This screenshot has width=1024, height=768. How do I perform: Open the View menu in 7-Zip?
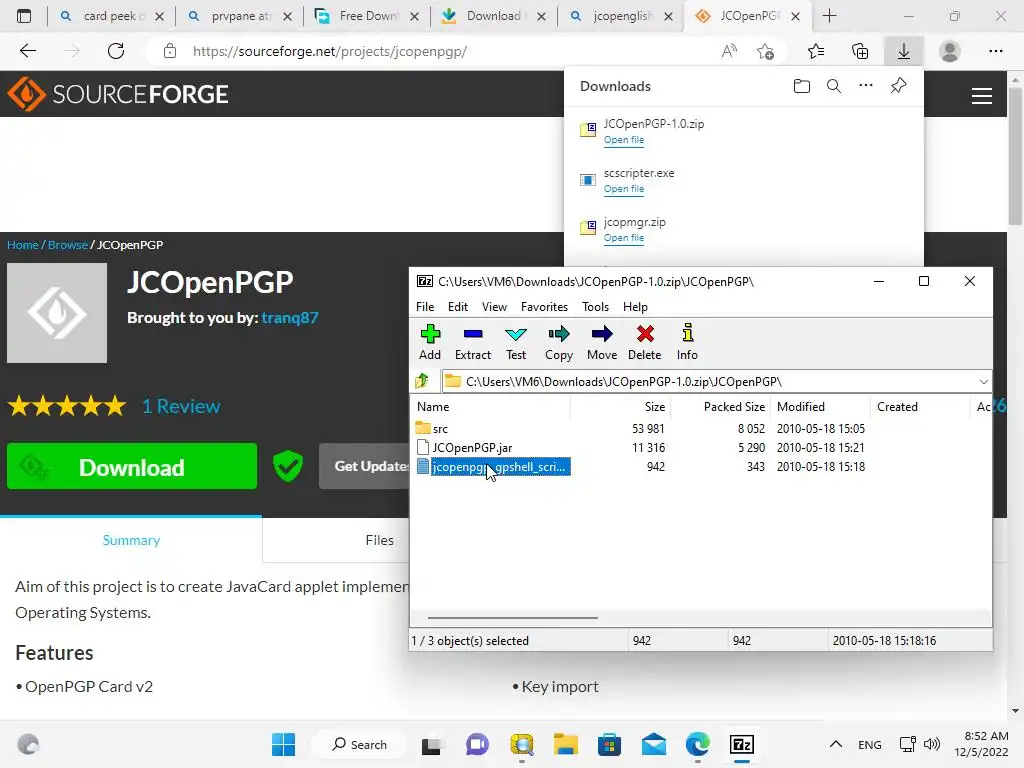pyautogui.click(x=494, y=307)
